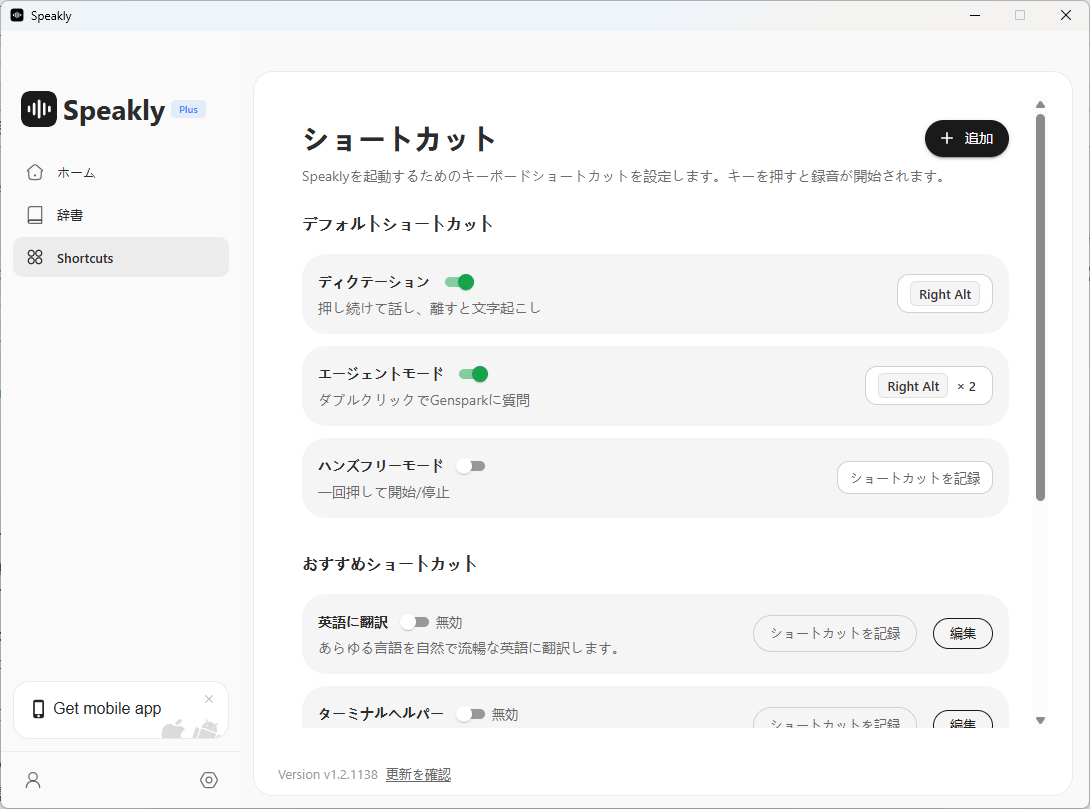Click the Speakly waveform logo icon
Viewport: 1090px width, 809px height.
click(x=39, y=109)
